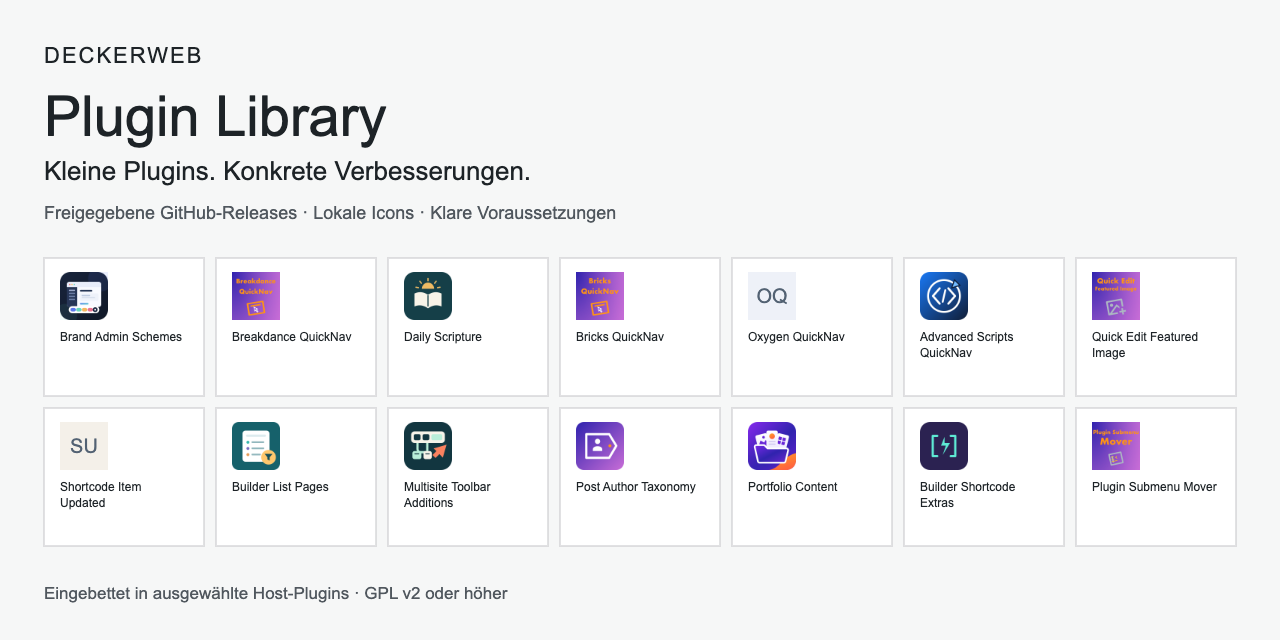
Task: Select the Builder Shortcode Extras label
Action: [x=968, y=495]
